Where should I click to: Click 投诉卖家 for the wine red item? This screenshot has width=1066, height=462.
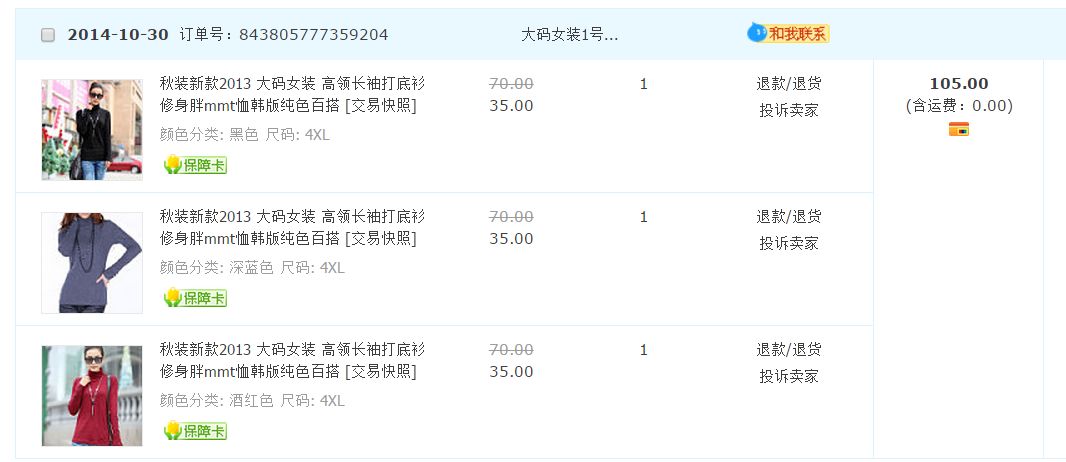[x=788, y=376]
